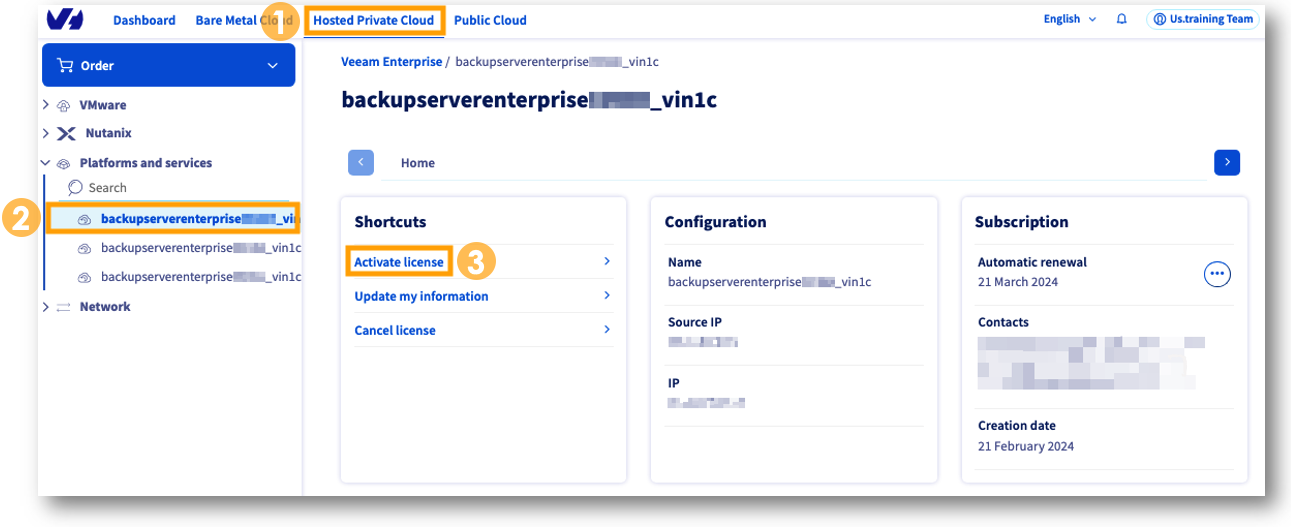
Task: Click the chevron next to Update my information
Action: tap(607, 295)
